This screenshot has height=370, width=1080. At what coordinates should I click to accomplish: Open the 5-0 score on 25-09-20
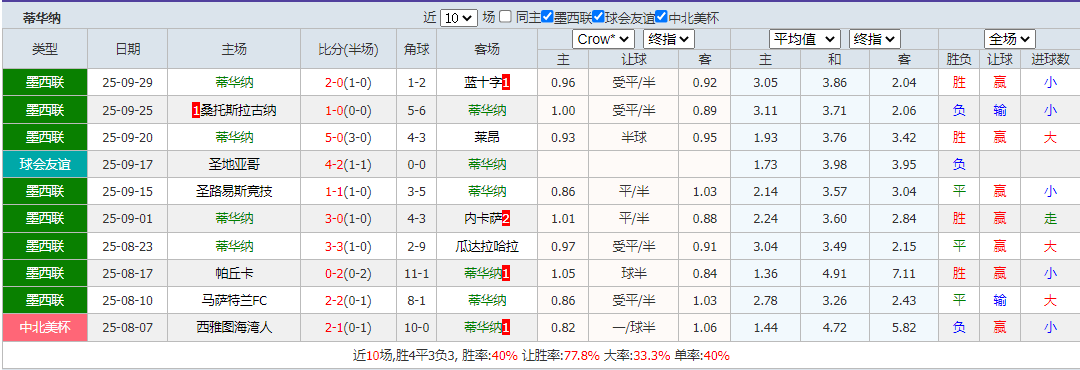[335, 137]
